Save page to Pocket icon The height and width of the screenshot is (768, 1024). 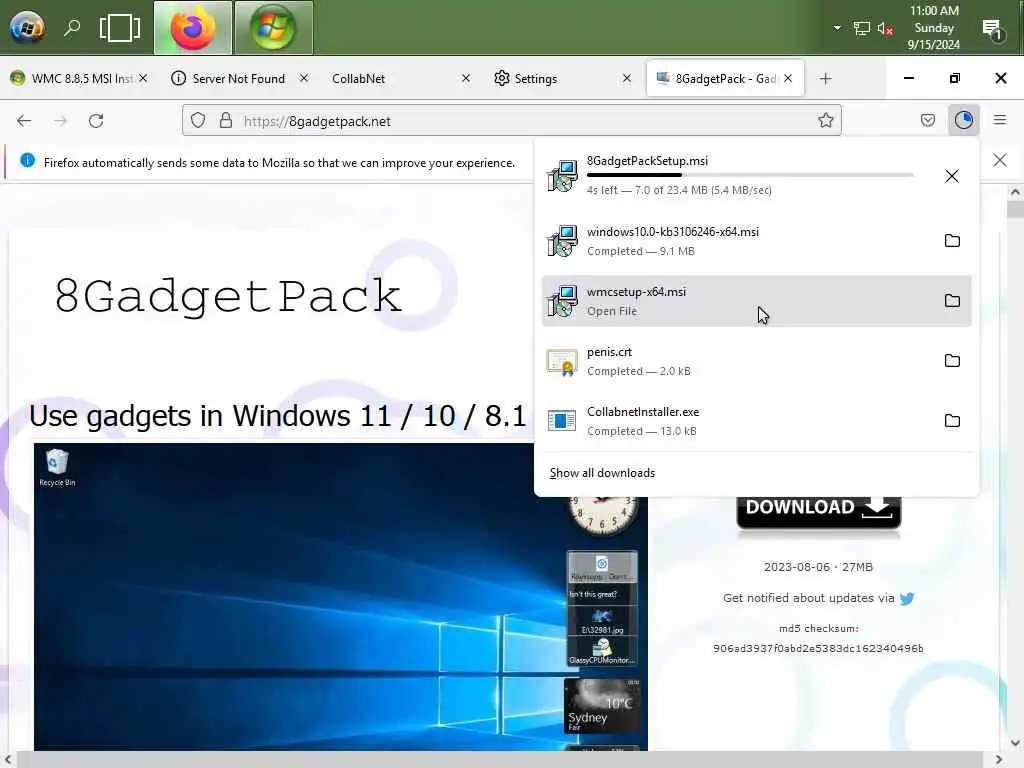pos(927,120)
